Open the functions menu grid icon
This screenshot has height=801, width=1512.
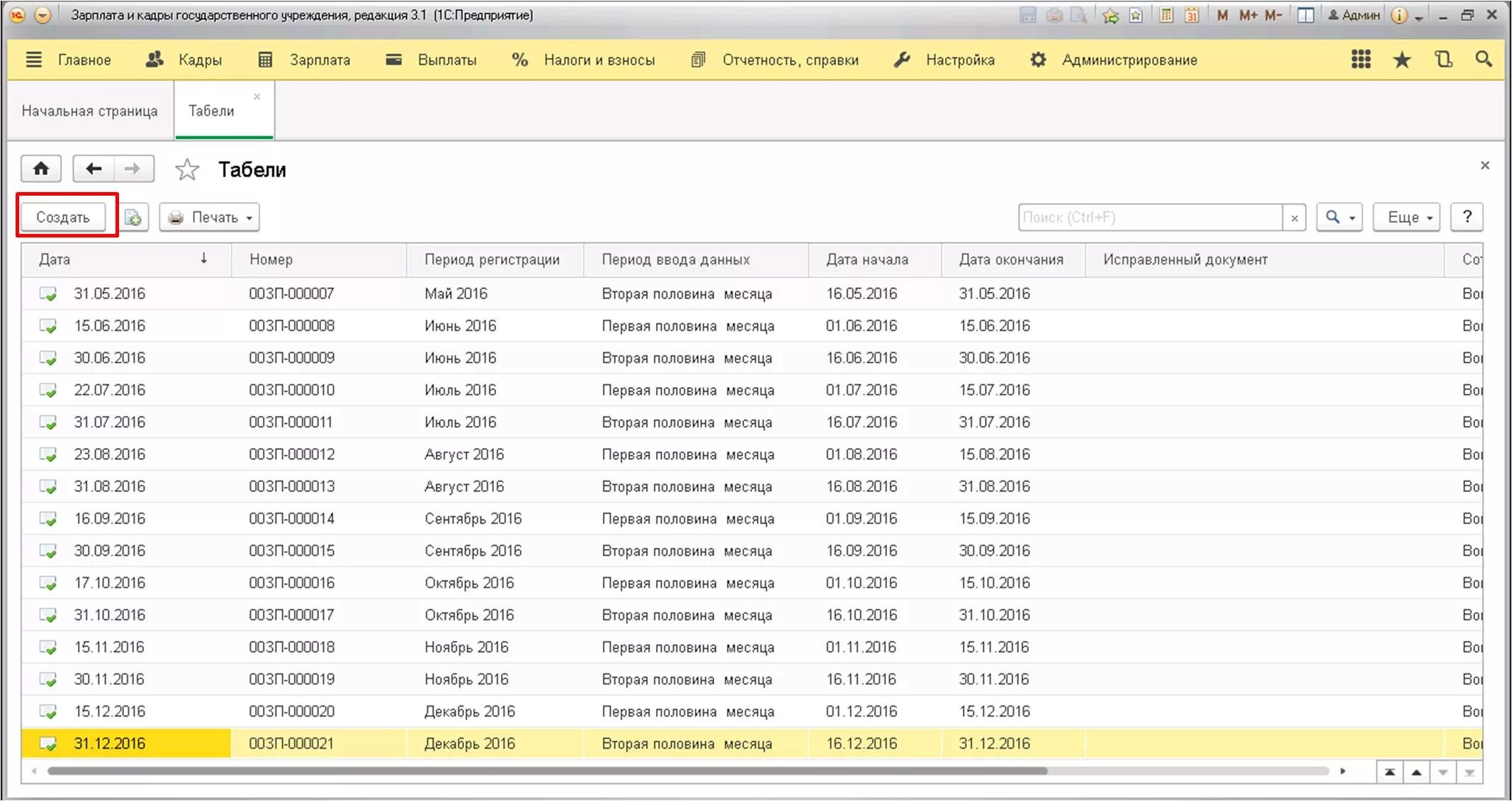click(x=1360, y=60)
